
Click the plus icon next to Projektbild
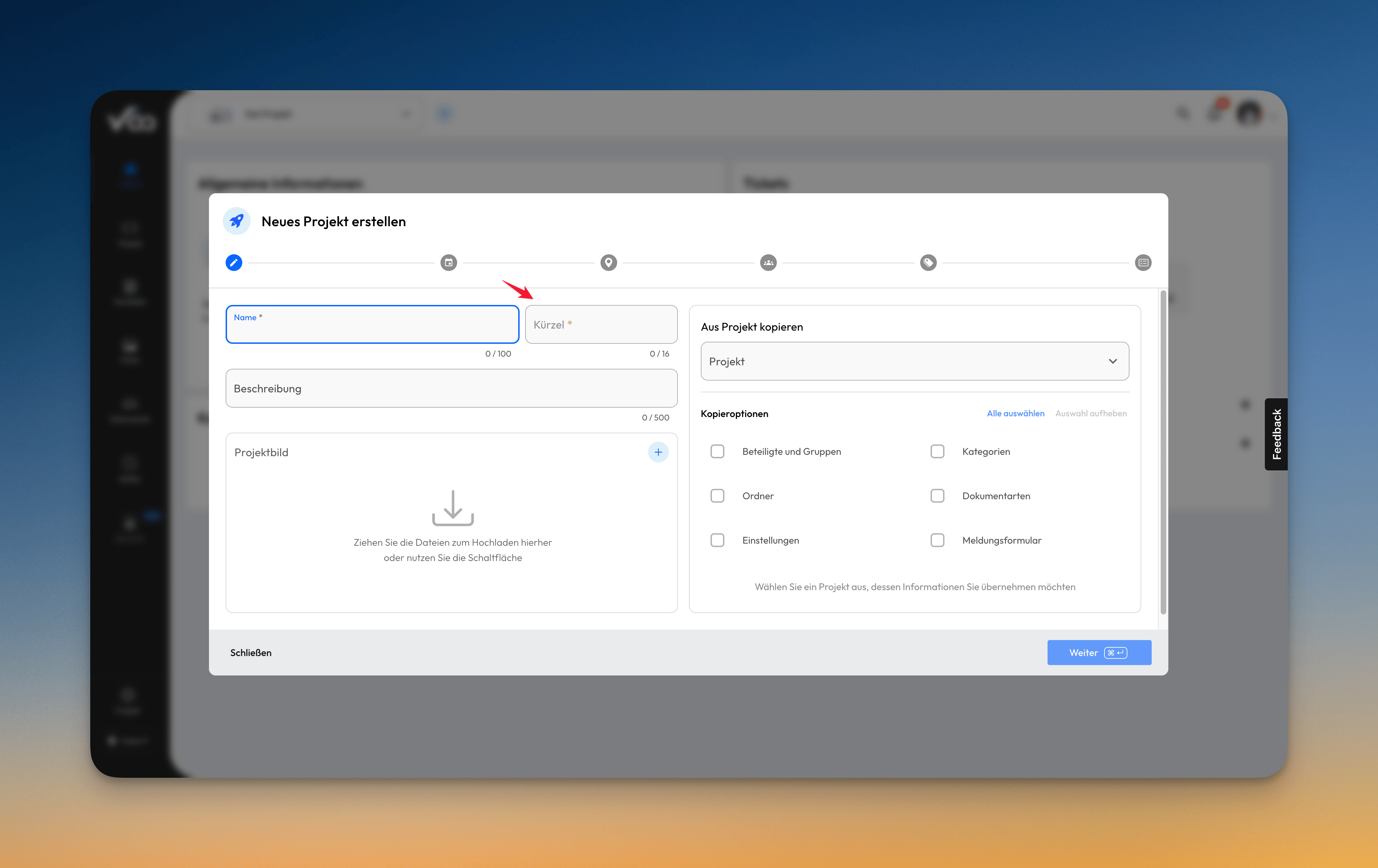pyautogui.click(x=658, y=452)
